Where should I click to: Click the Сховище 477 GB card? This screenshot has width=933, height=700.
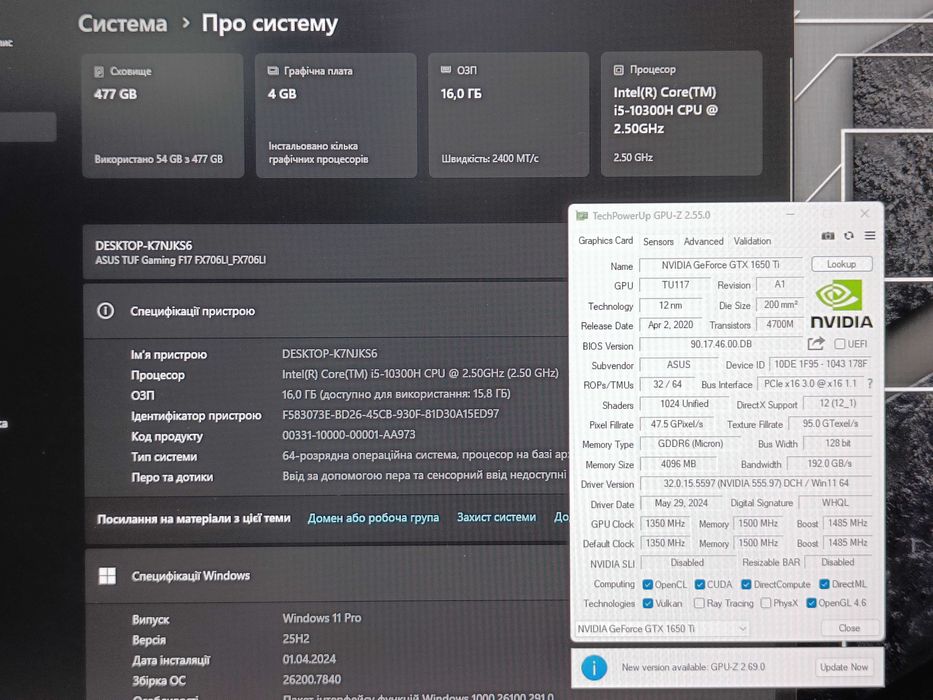coord(162,115)
